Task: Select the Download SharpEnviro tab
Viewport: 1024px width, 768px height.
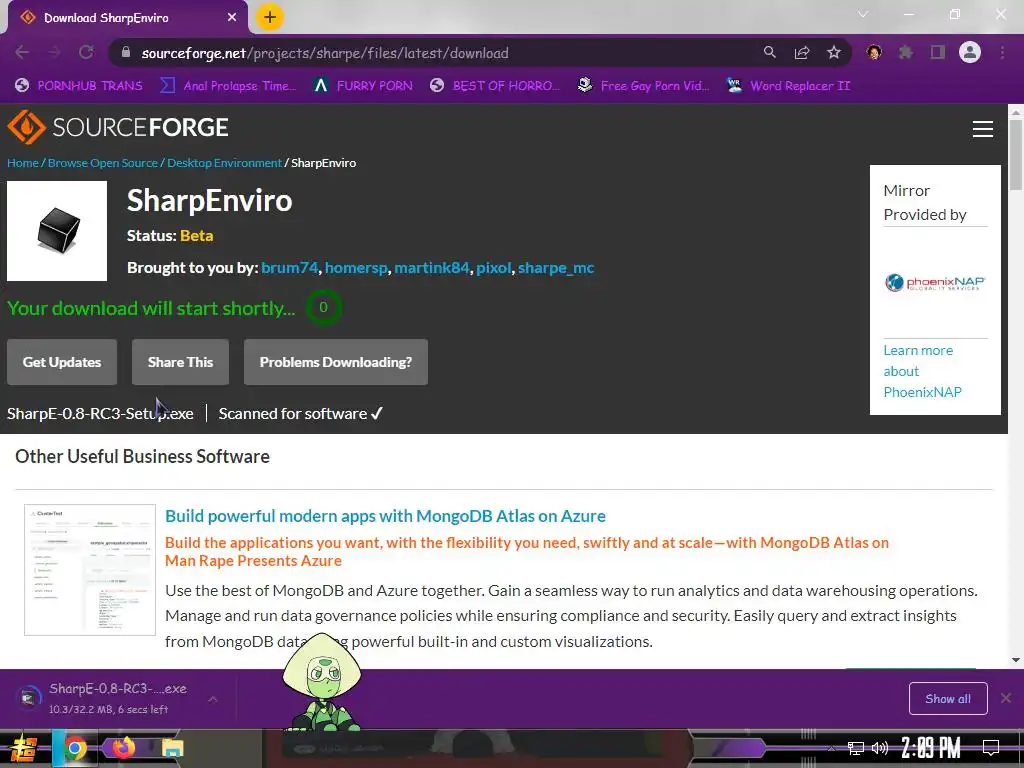Action: [127, 18]
